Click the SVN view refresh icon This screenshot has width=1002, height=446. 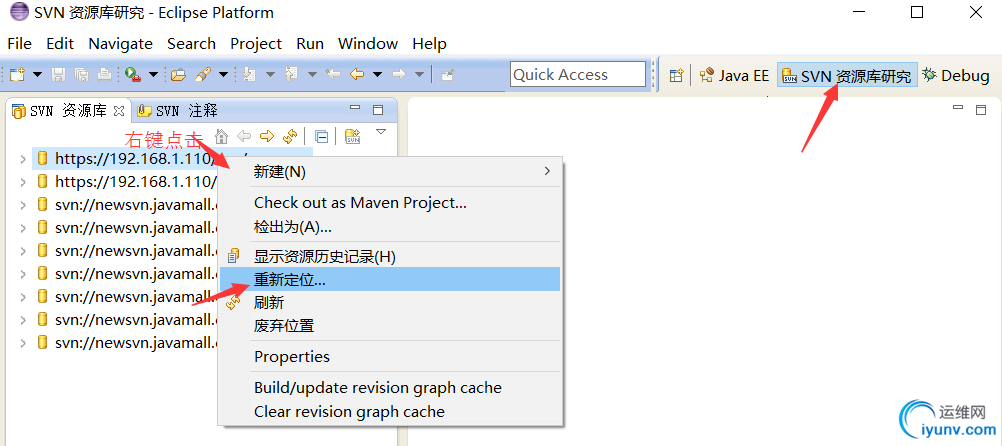coord(290,135)
